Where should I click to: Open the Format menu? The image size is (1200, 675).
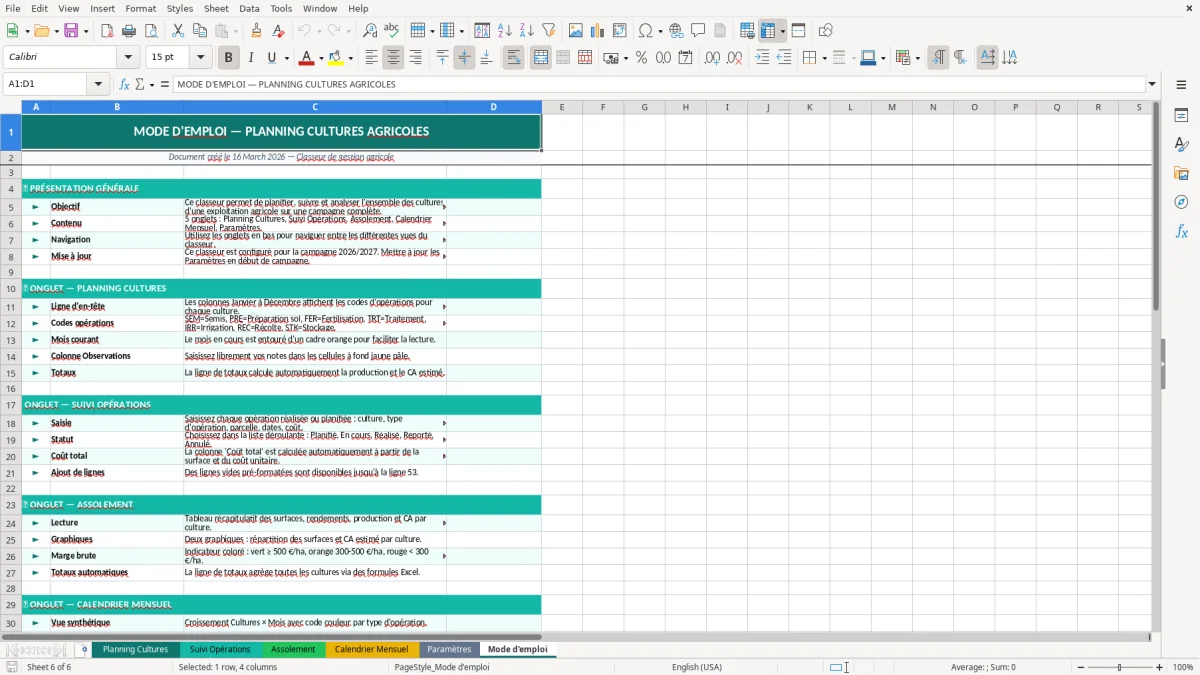click(140, 8)
